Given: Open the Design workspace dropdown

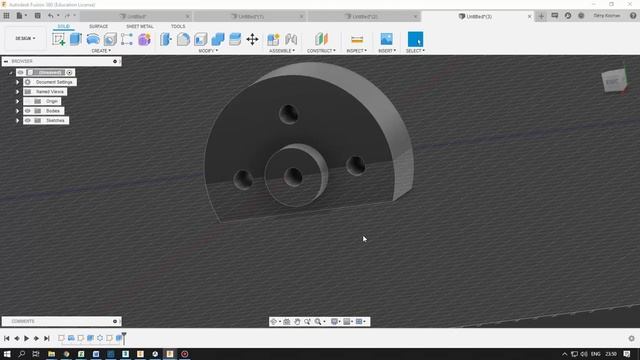Looking at the screenshot, I should (x=25, y=38).
